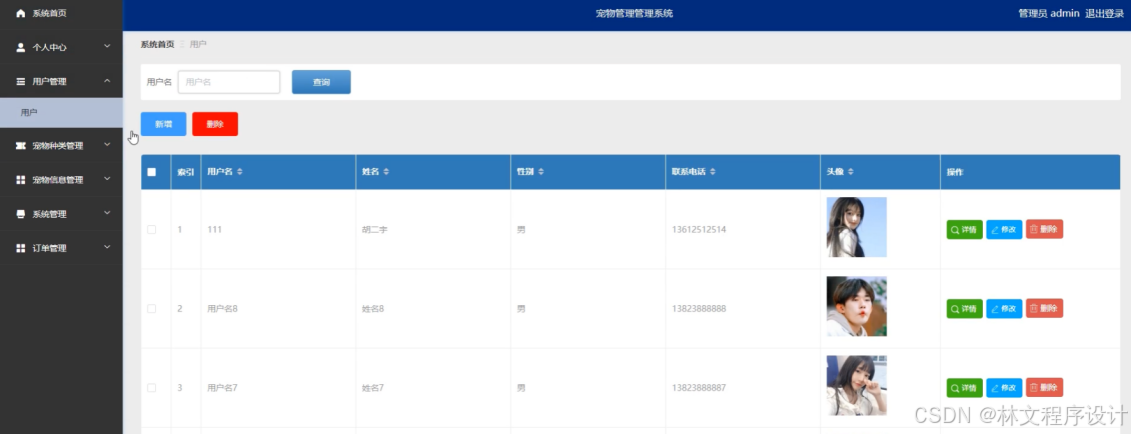1132x435 pixels.
Task: Expand 宠物信息管理 menu chevron
Action: click(x=107, y=179)
